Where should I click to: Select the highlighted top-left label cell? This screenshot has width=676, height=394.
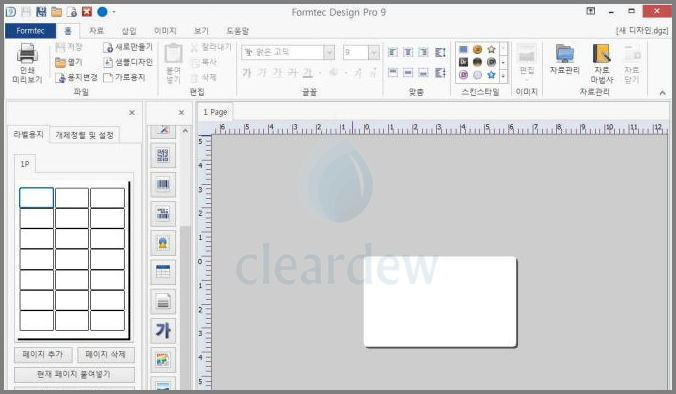(37, 198)
